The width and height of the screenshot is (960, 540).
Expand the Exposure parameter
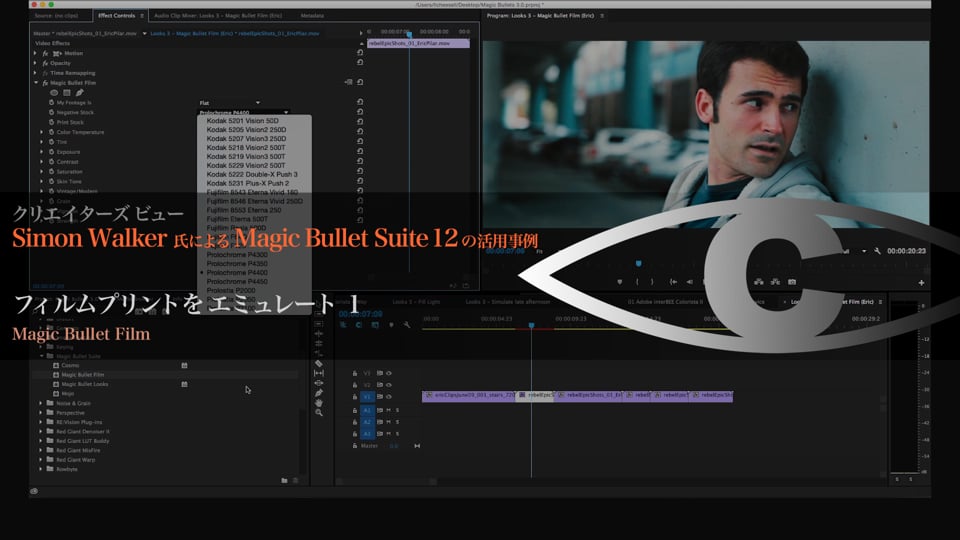[x=42, y=152]
